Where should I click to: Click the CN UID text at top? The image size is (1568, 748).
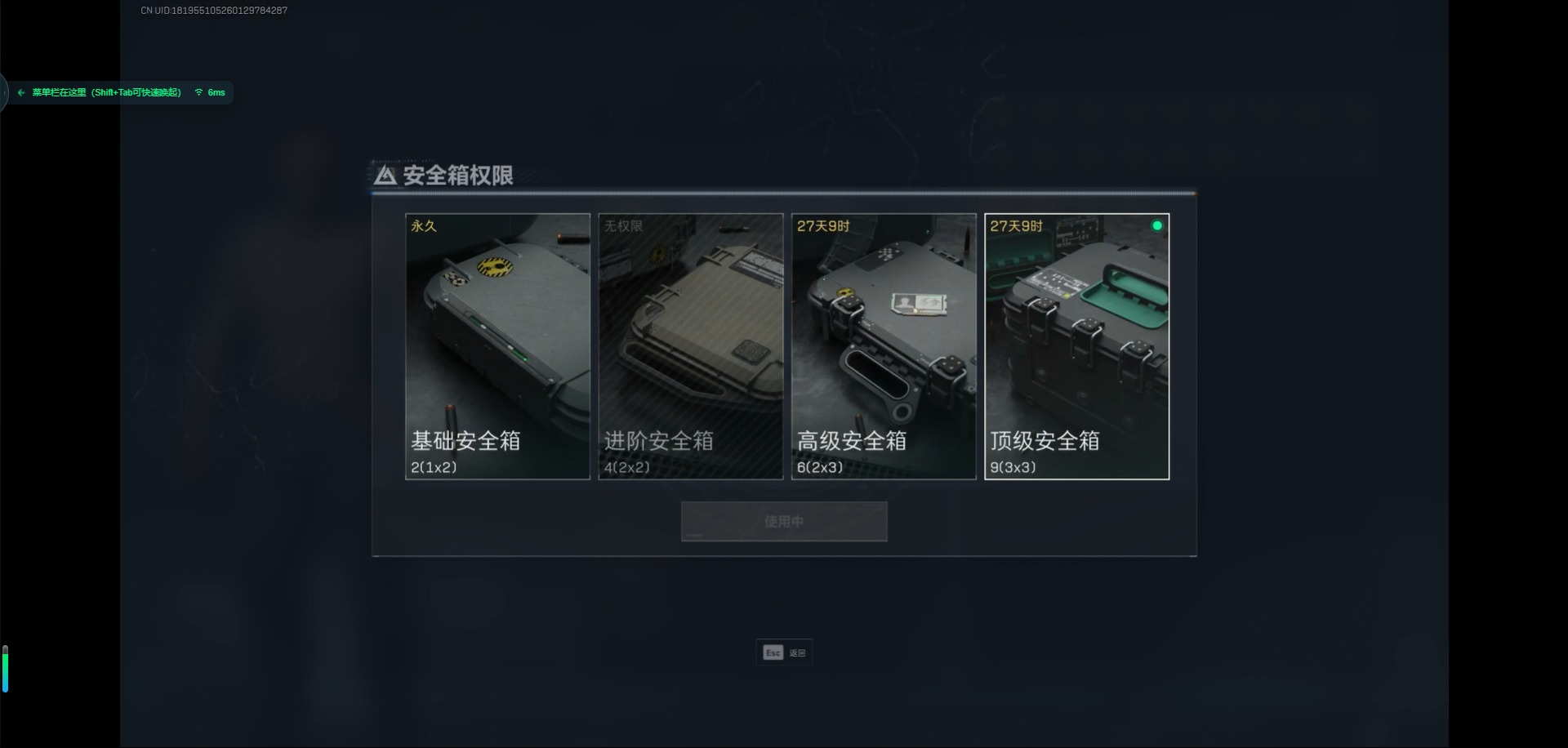214,11
